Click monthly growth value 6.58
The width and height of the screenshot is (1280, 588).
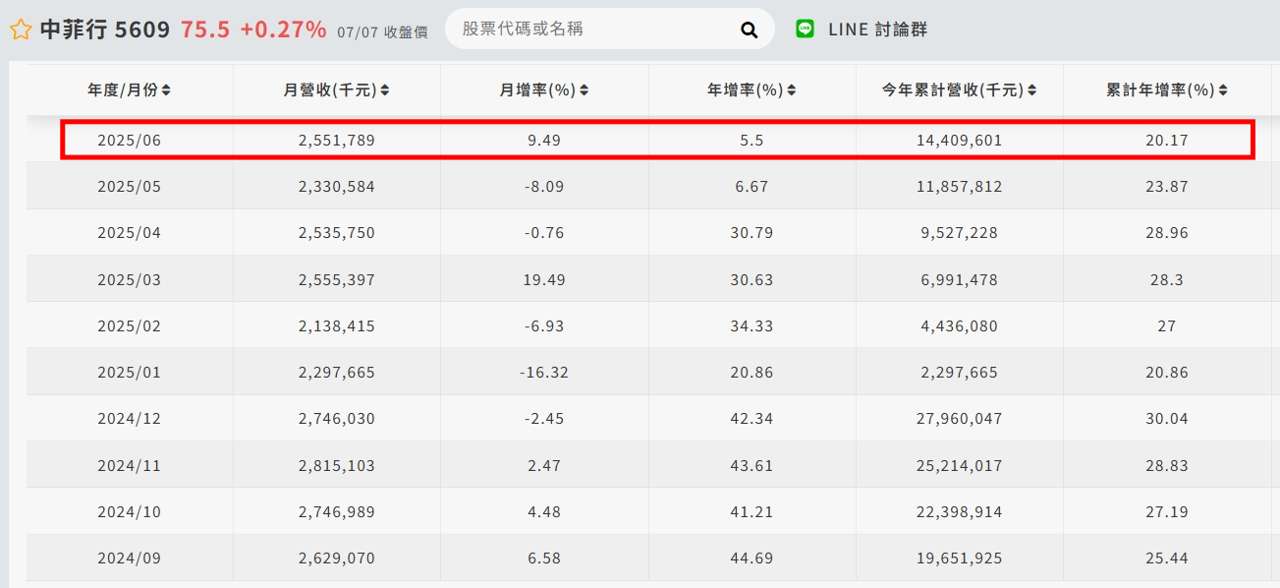[x=544, y=558]
